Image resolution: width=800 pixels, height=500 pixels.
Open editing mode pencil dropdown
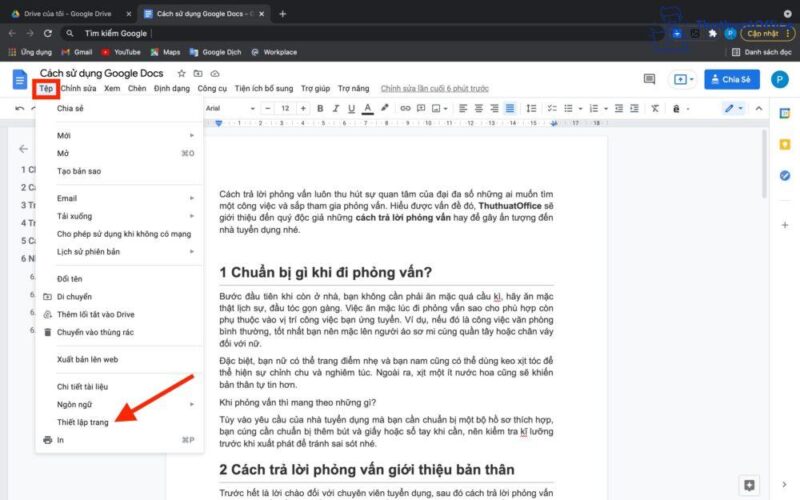(733, 108)
